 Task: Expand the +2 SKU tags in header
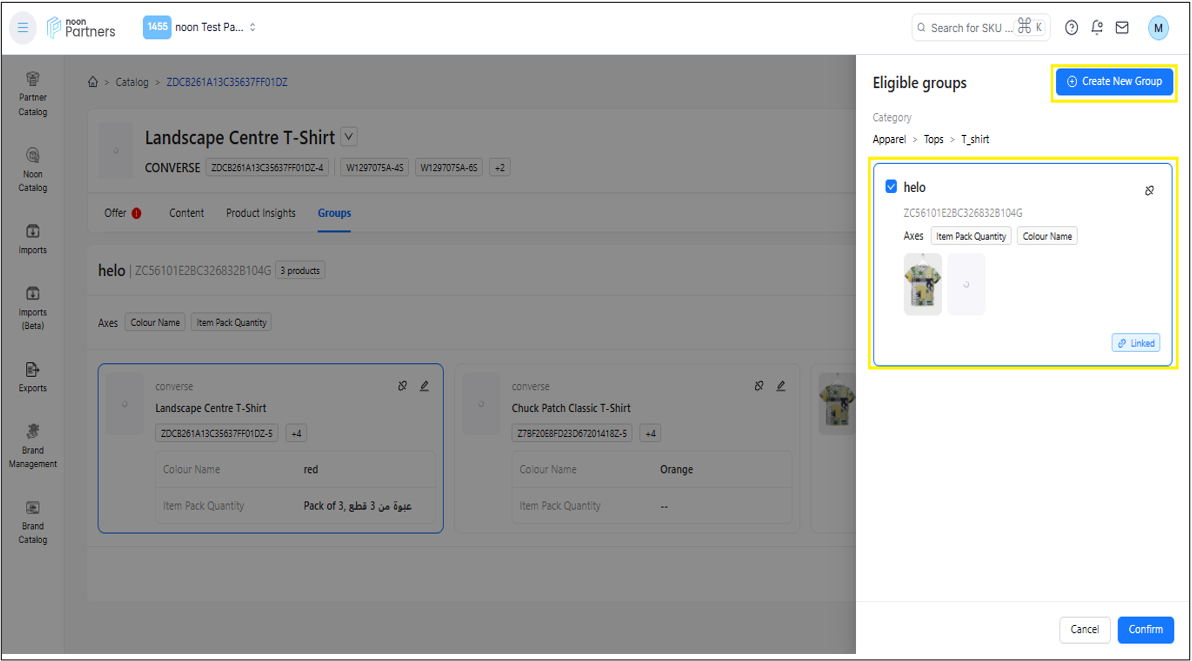point(499,168)
